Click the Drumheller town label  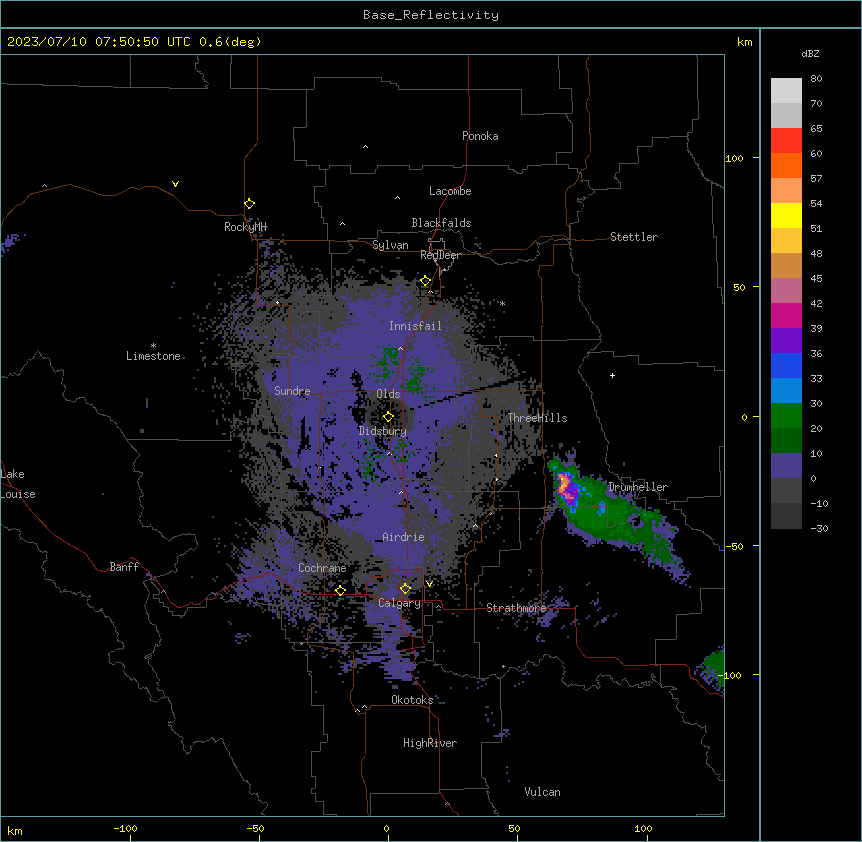pyautogui.click(x=638, y=487)
